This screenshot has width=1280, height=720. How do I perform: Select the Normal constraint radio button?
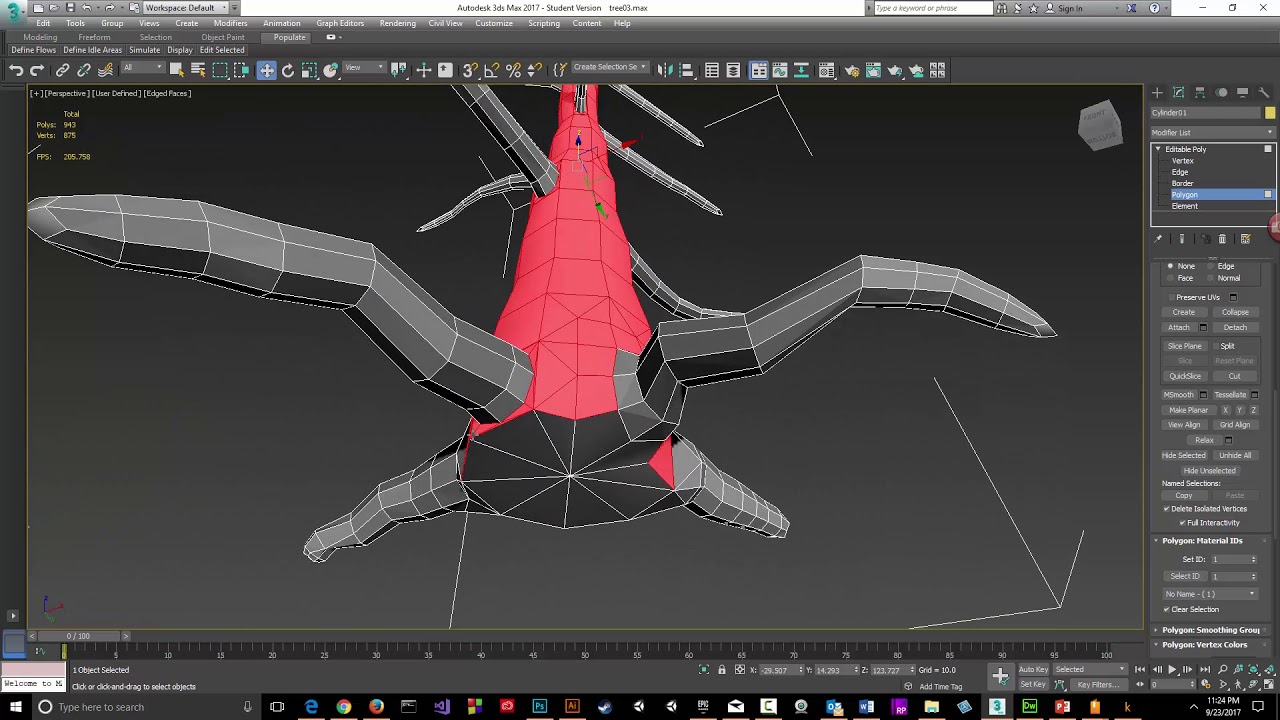[1211, 278]
